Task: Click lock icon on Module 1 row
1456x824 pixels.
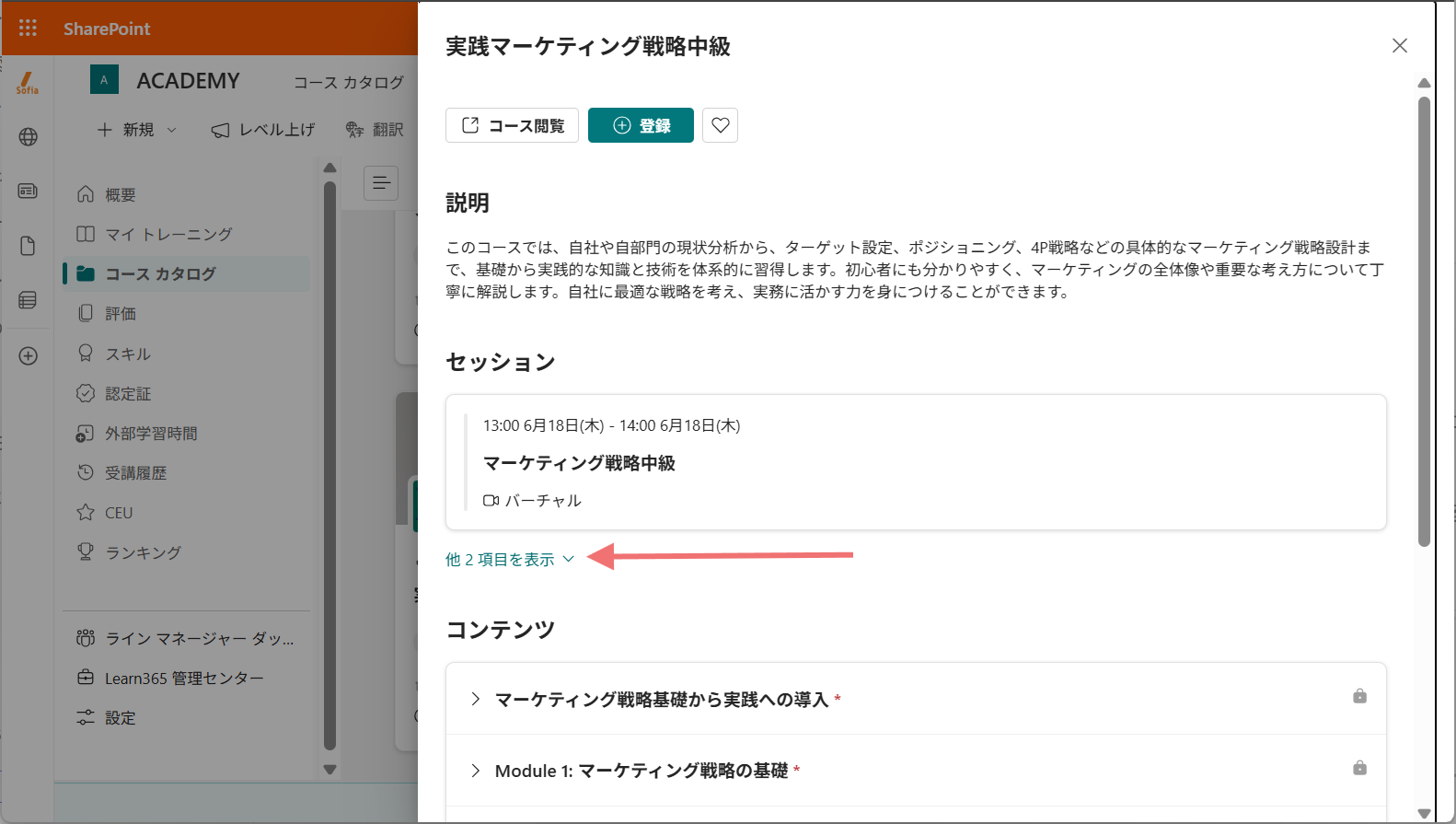Action: click(x=1359, y=768)
